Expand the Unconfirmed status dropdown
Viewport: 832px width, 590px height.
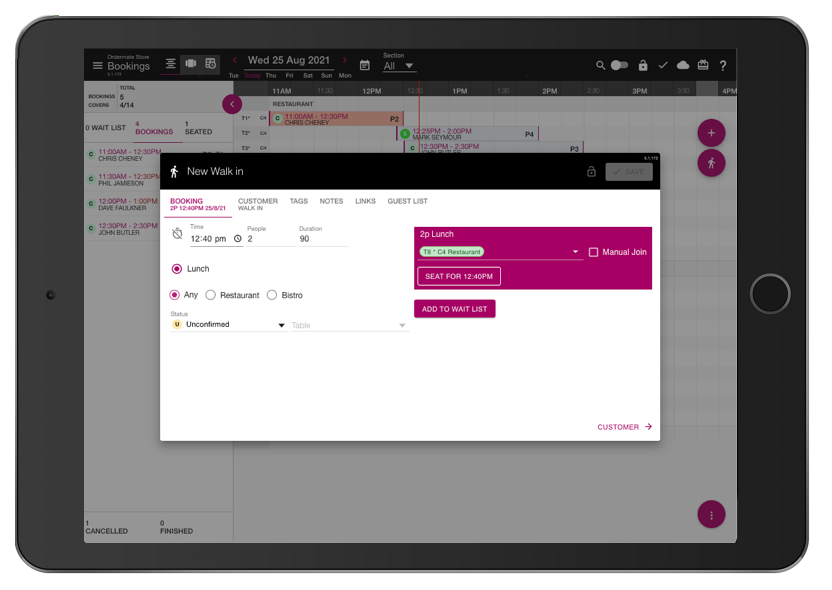point(228,325)
